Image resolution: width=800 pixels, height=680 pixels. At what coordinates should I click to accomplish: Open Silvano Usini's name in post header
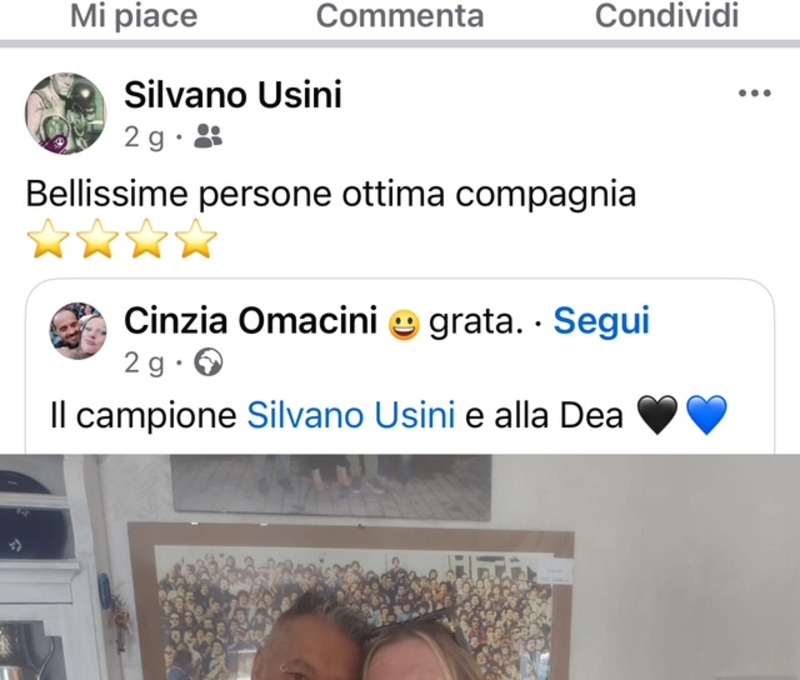tap(233, 95)
